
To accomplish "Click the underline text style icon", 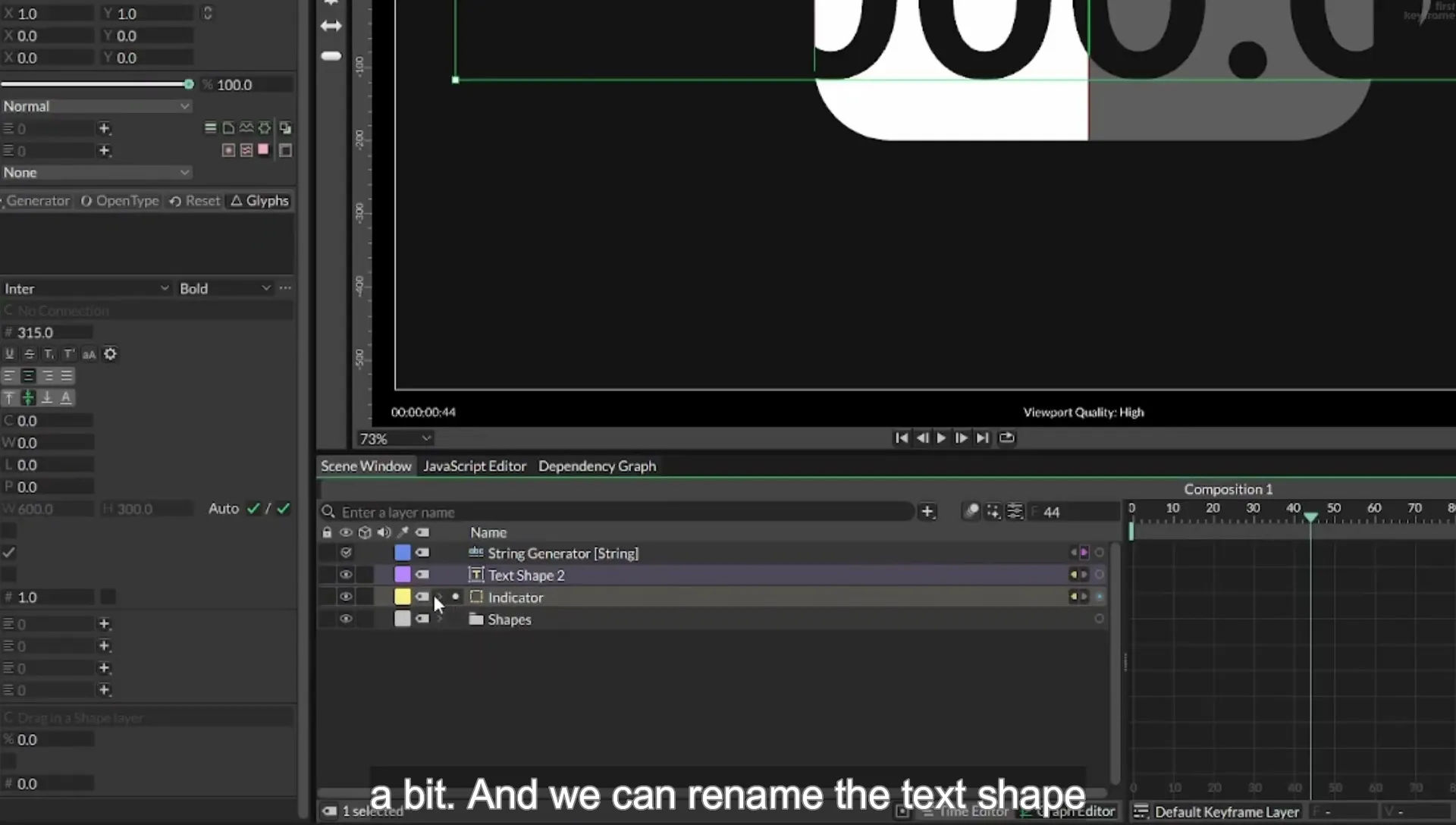I will click(x=9, y=354).
